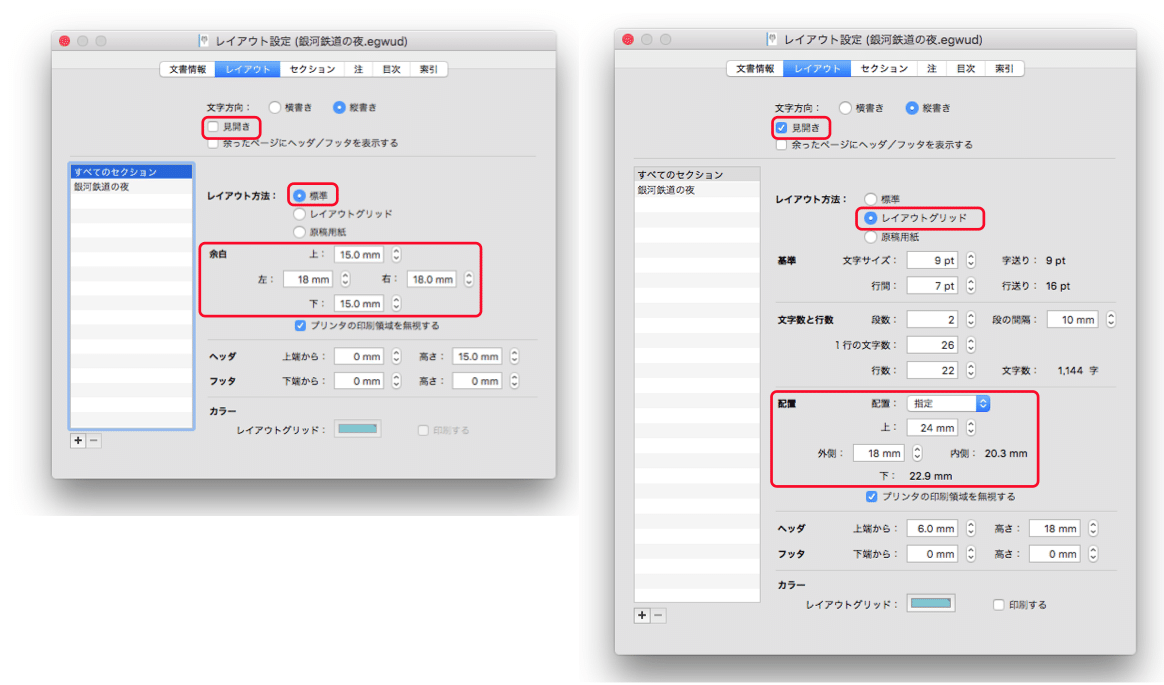Image resolution: width=1164 pixels, height=685 pixels.
Task: Toggle header/footer on extra pages, right window
Action: [x=782, y=145]
